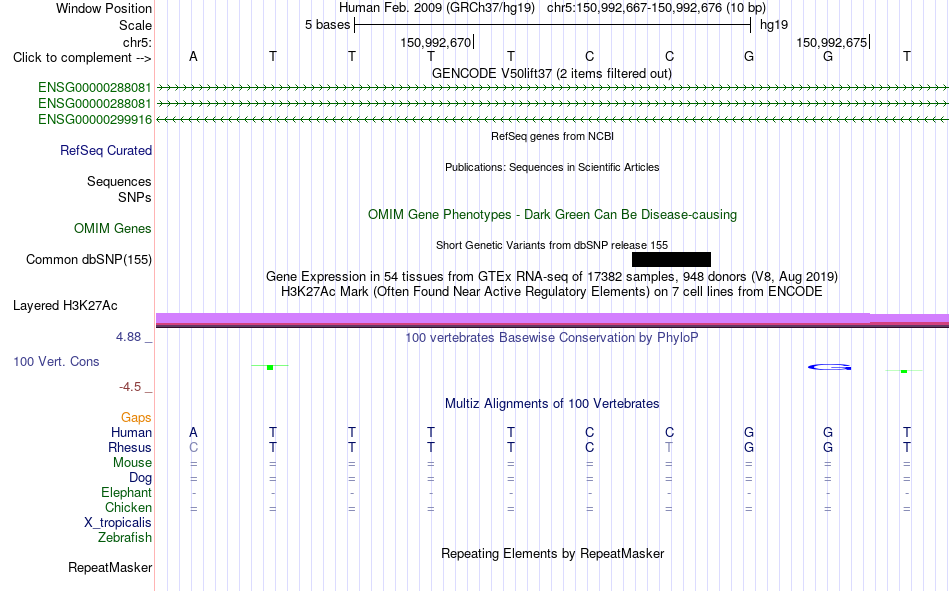
Task: Open 'Short Genetic Variants from dbSNP release 155'
Action: click(551, 245)
